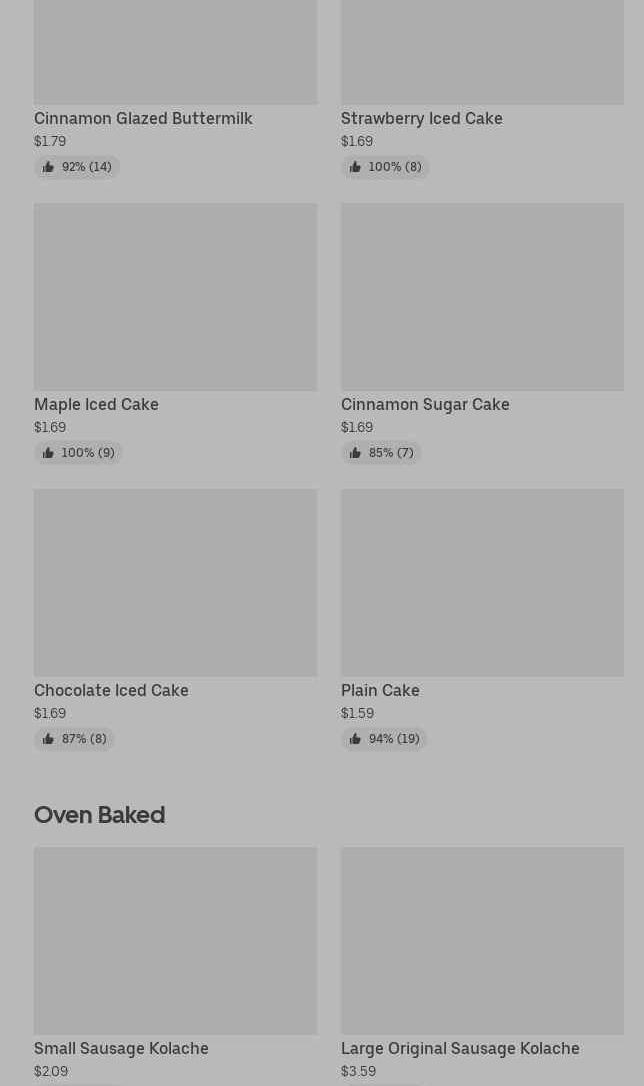Click the 100% (9) rating badge

[78, 453]
